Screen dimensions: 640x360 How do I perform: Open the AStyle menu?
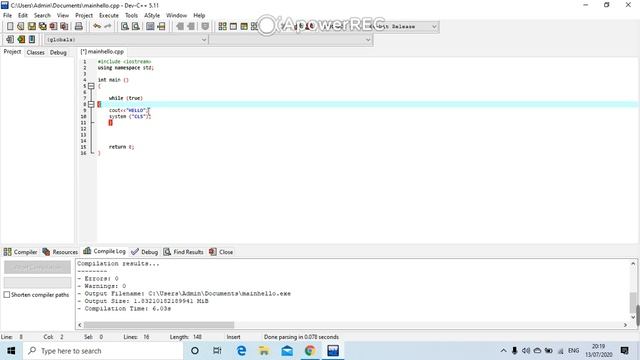(x=152, y=16)
